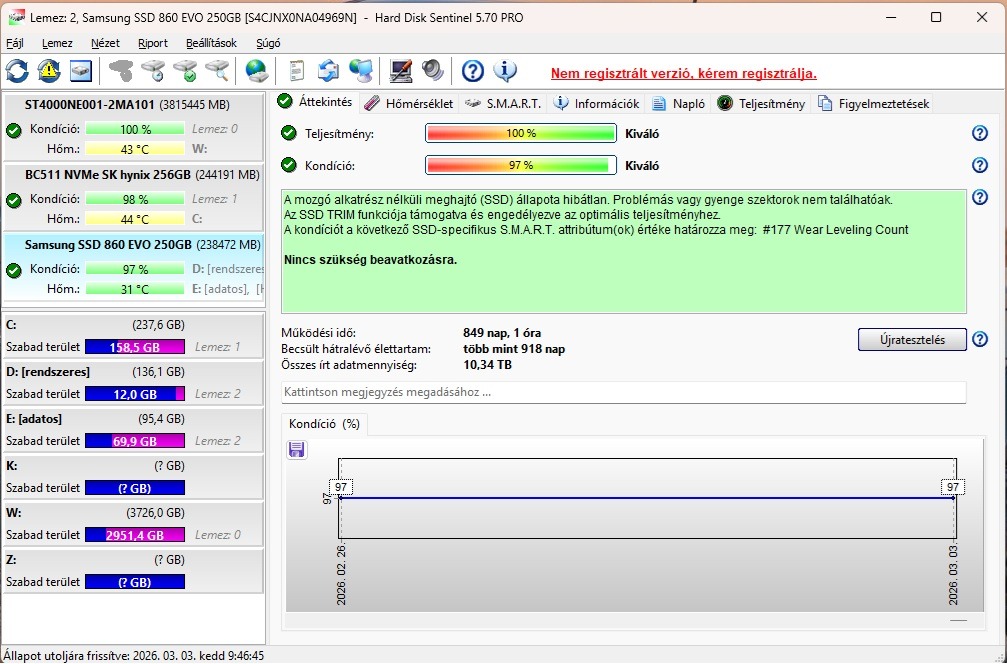Select the Áttekintés tab
The height and width of the screenshot is (664, 1007).
click(x=316, y=101)
